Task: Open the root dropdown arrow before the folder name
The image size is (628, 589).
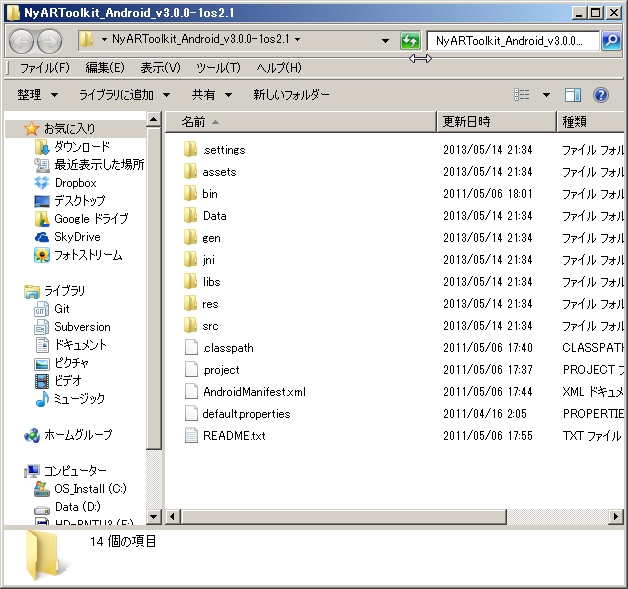Action: pyautogui.click(x=105, y=39)
